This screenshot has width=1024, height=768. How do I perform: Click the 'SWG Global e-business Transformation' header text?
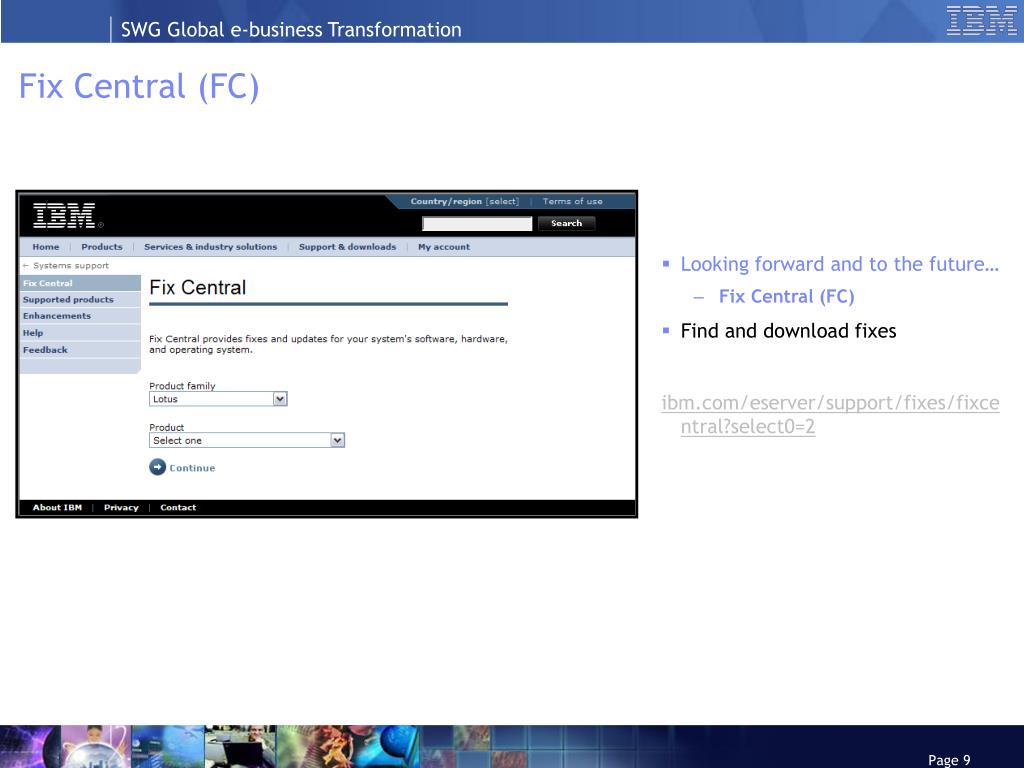point(291,29)
